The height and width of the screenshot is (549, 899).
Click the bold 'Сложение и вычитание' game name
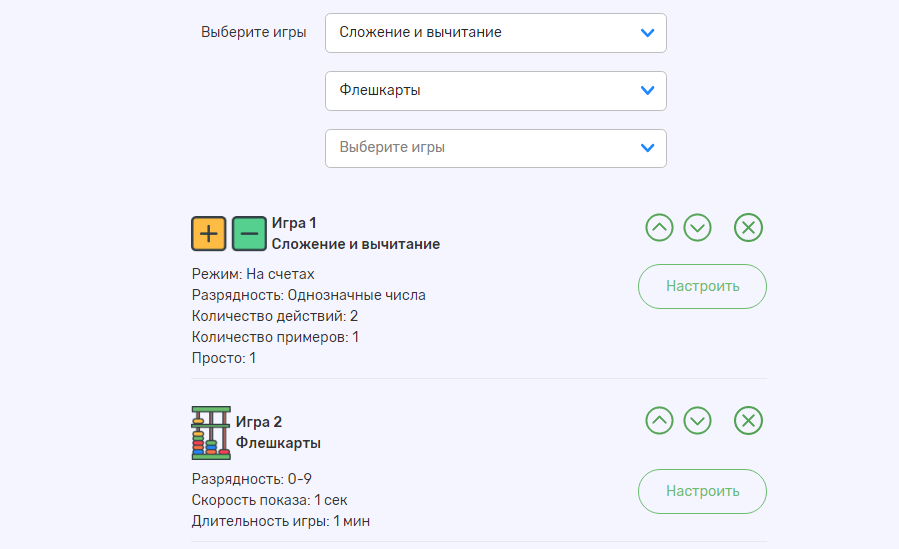pos(355,244)
